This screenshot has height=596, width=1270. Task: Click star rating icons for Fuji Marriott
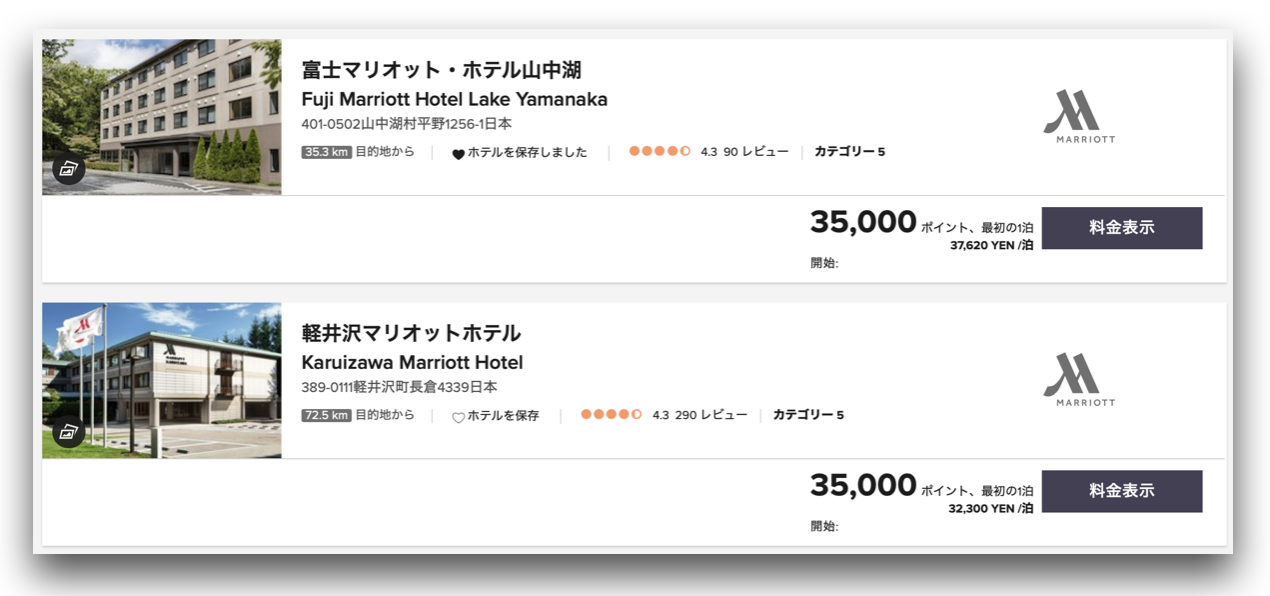click(660, 152)
